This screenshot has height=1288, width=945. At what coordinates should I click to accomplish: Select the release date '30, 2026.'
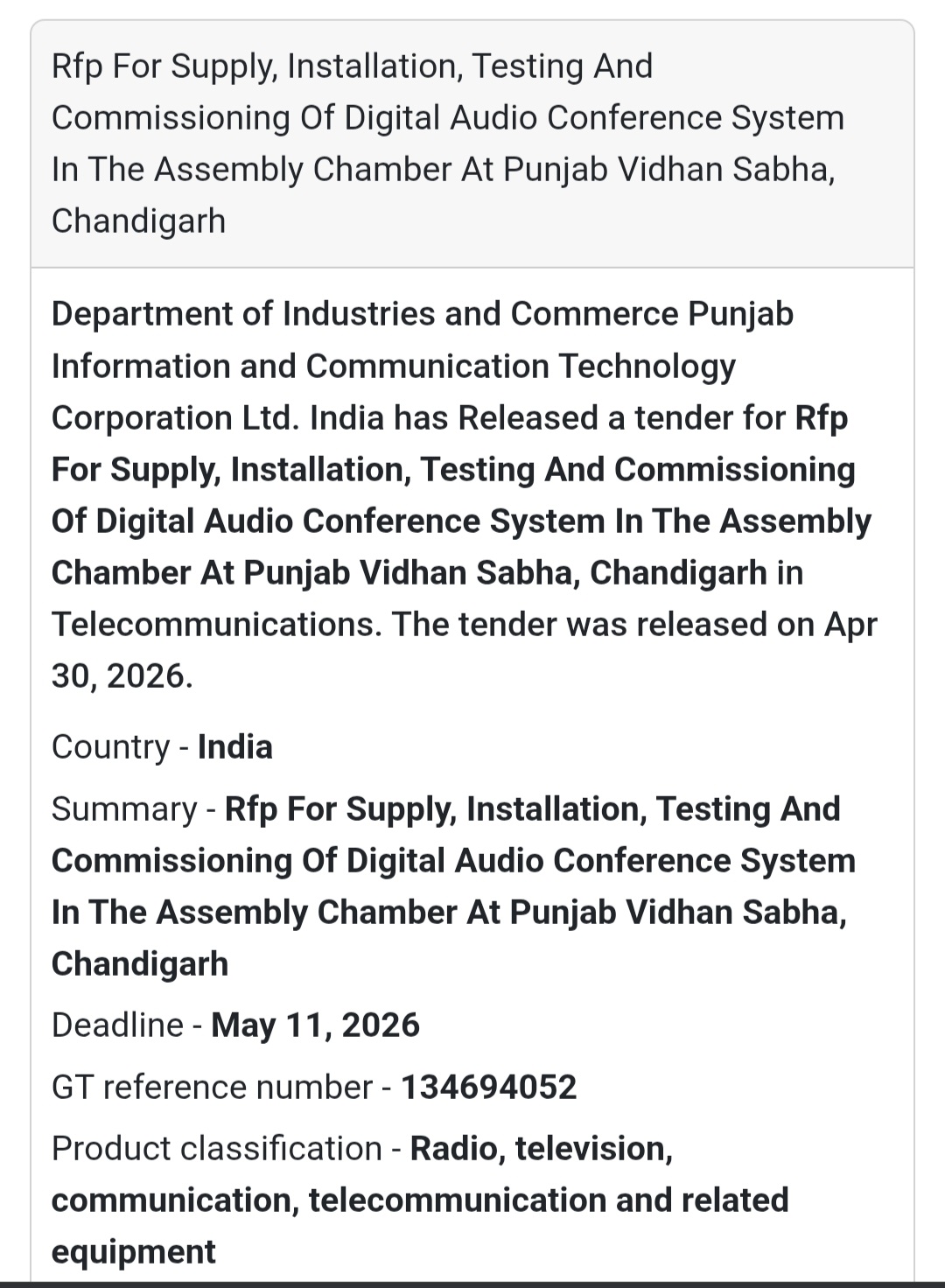coord(122,676)
